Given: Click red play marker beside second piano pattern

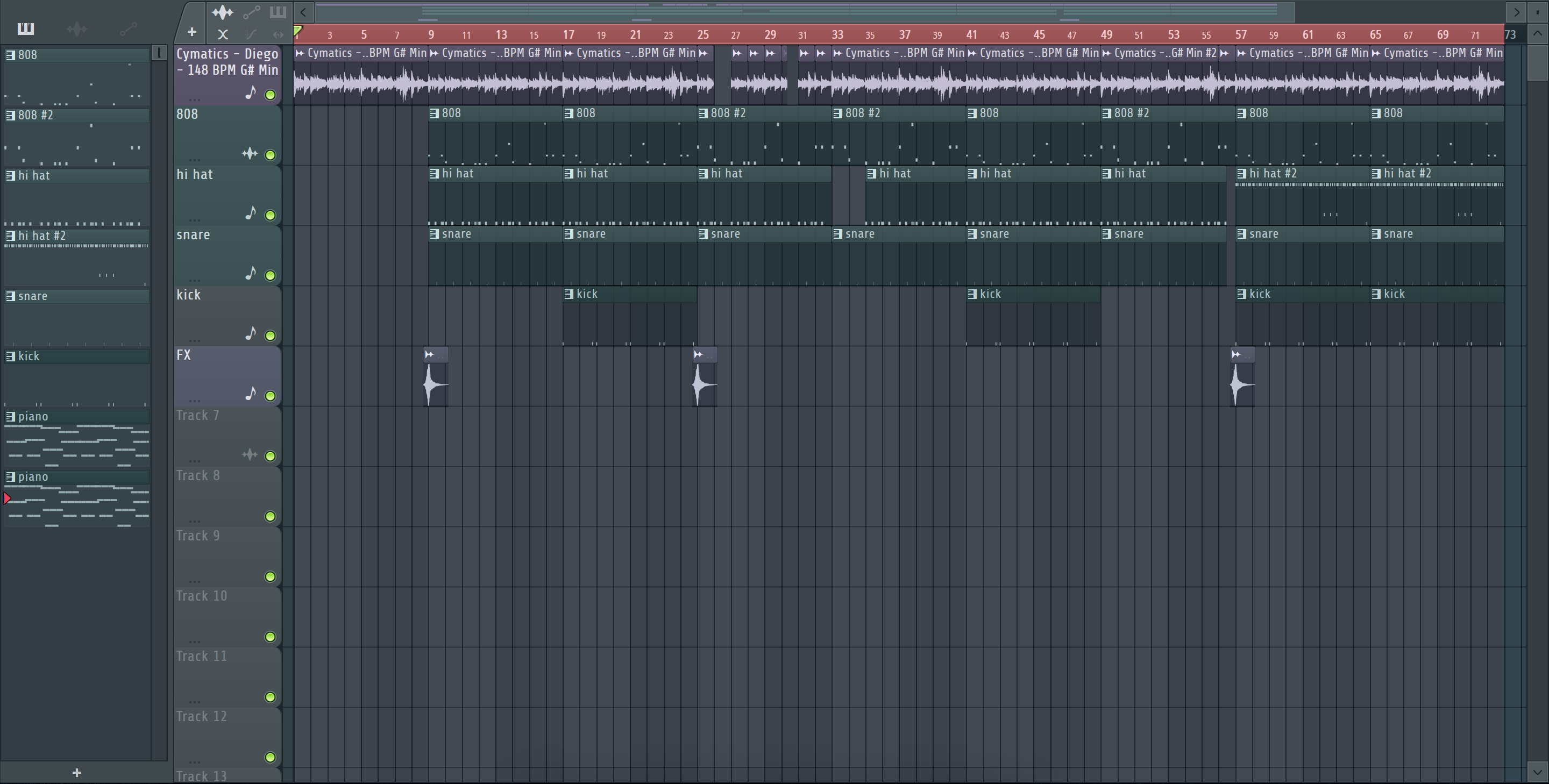Looking at the screenshot, I should pyautogui.click(x=6, y=498).
